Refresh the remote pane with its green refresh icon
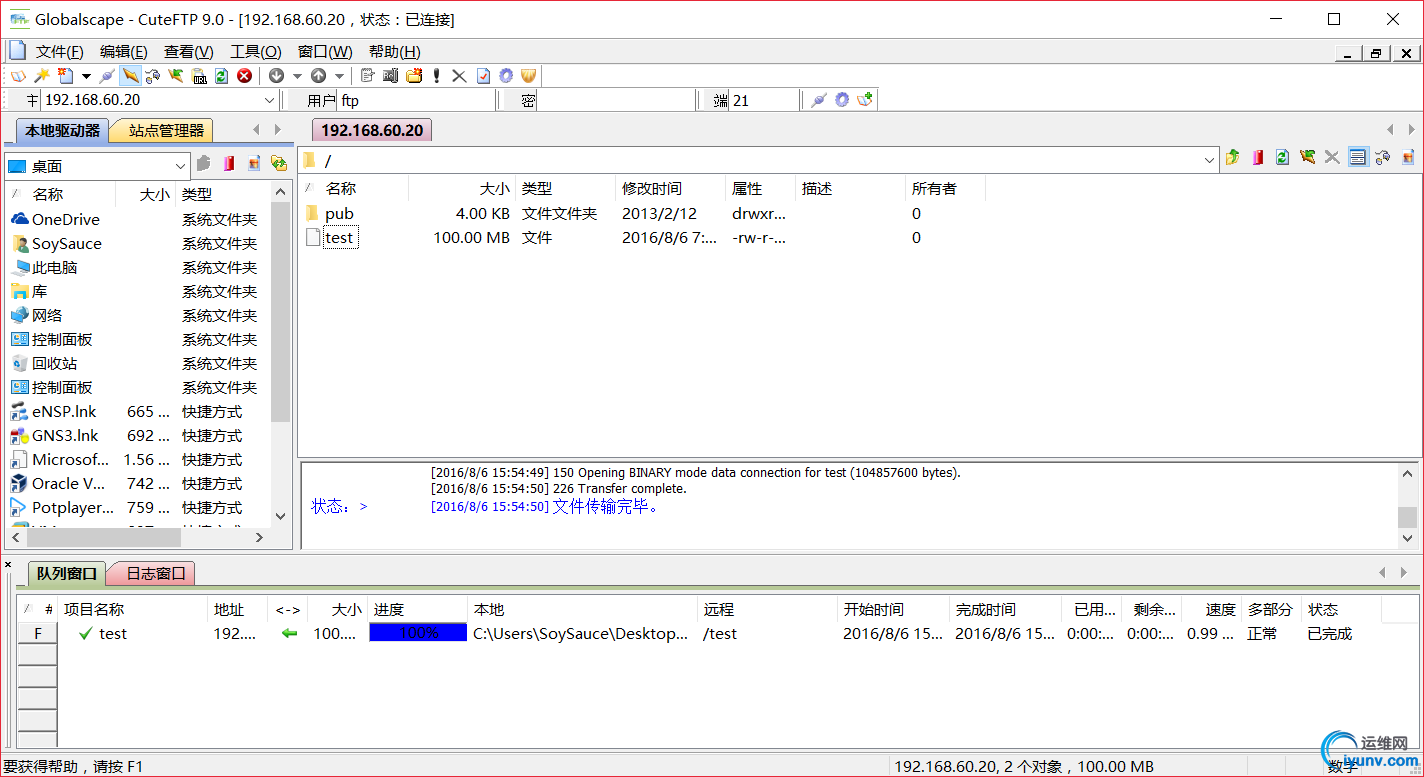1424x777 pixels. 1282,157
